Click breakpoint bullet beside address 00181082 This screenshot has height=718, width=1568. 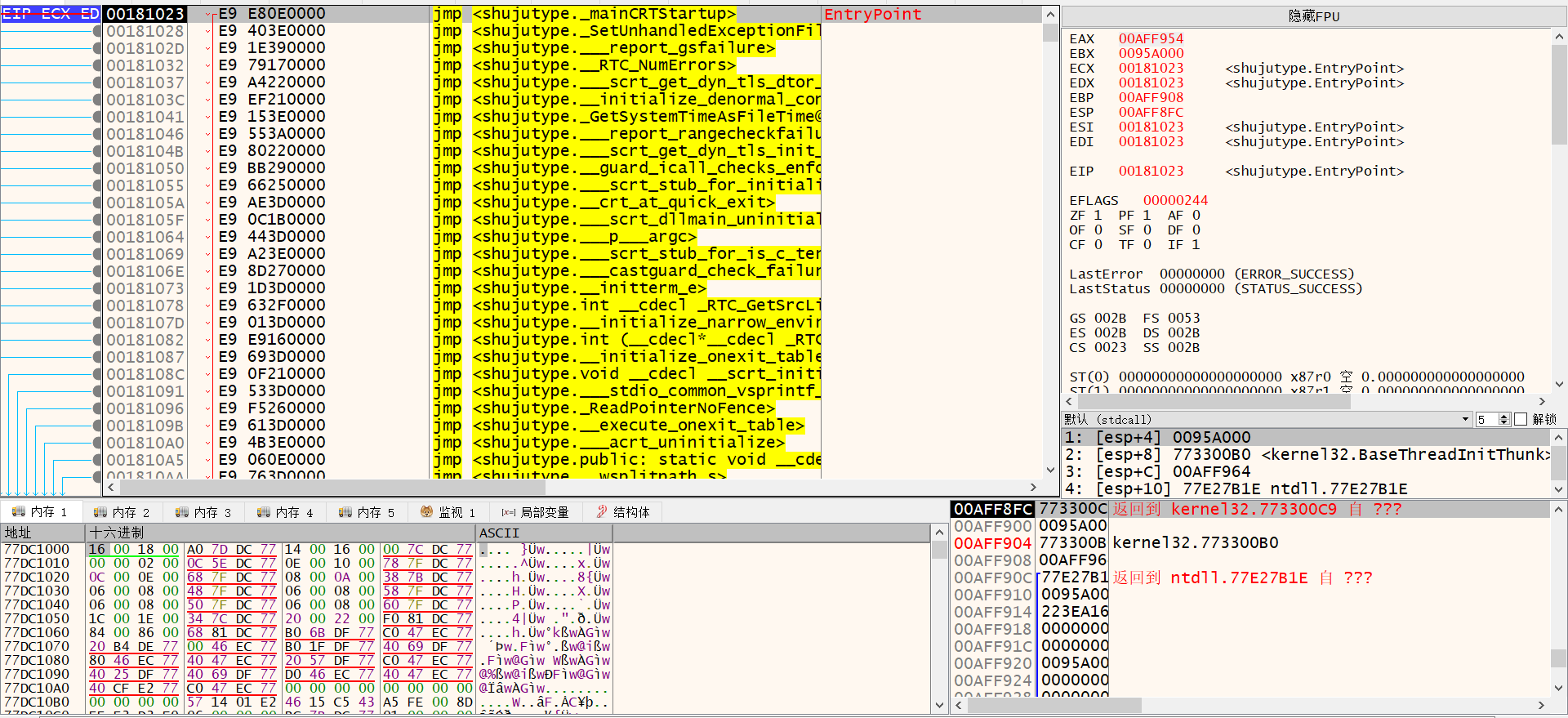(97, 340)
